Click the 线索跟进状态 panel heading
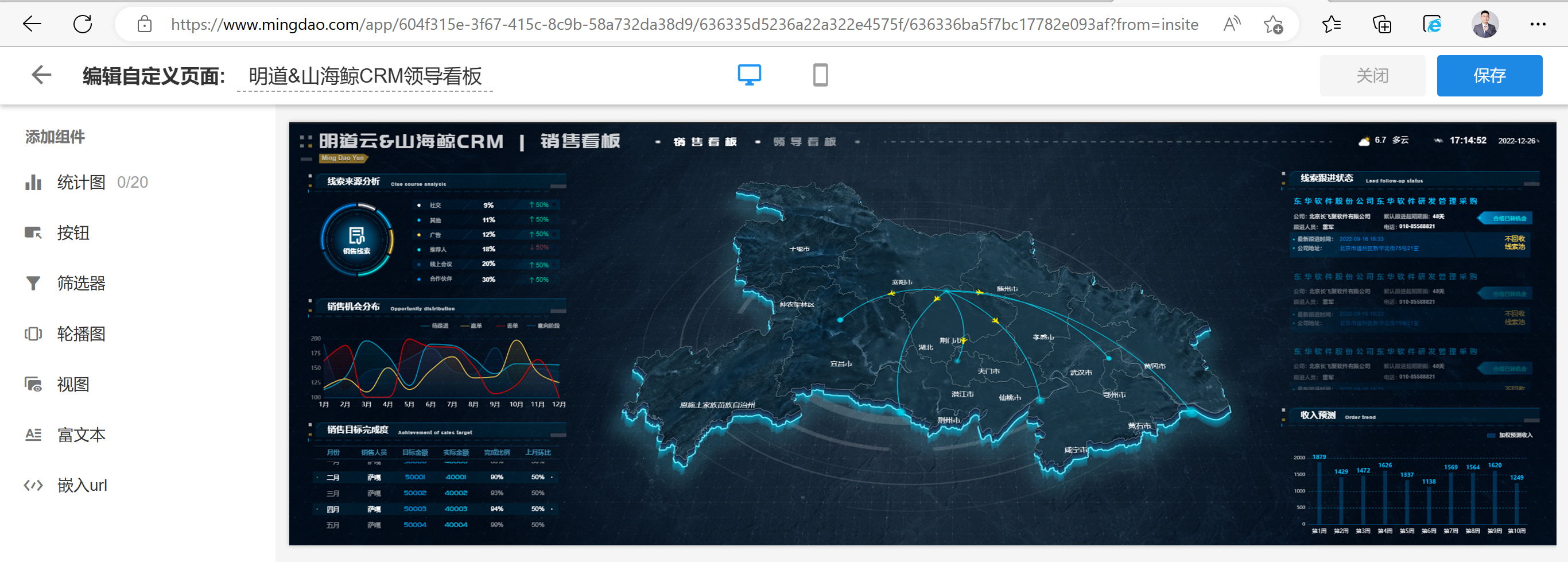 point(1326,178)
